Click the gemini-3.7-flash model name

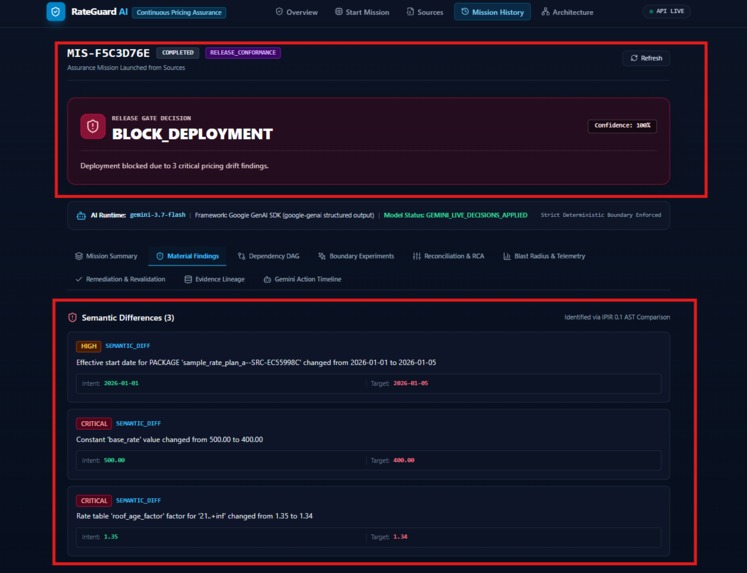pos(158,215)
